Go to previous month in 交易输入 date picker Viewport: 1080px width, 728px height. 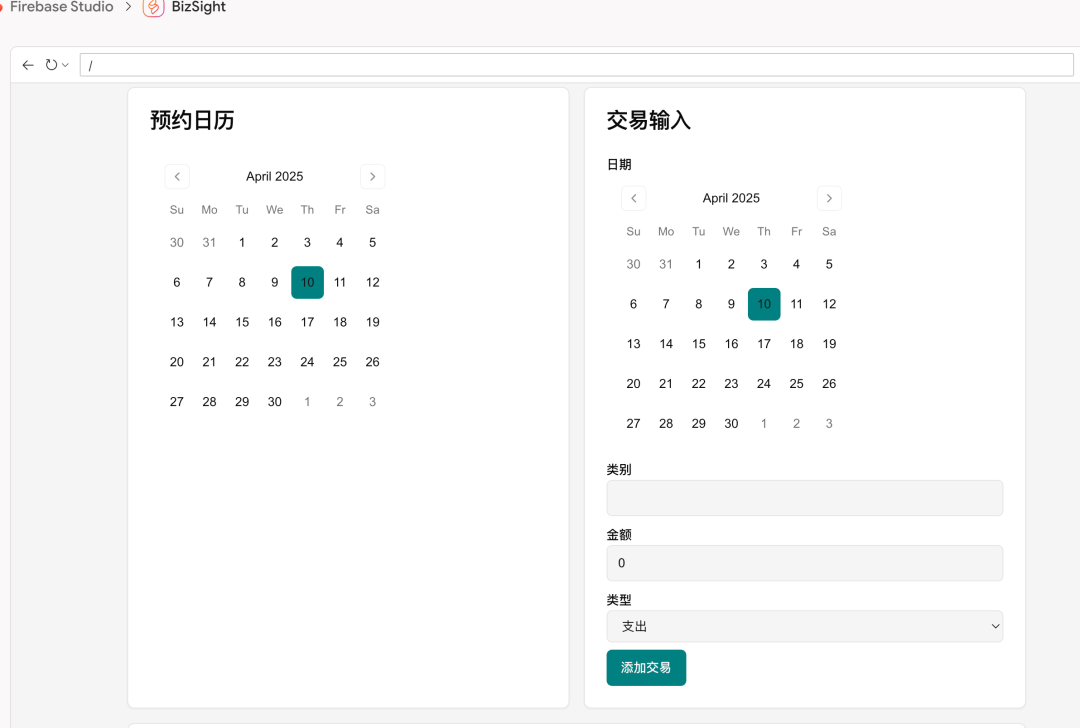633,198
